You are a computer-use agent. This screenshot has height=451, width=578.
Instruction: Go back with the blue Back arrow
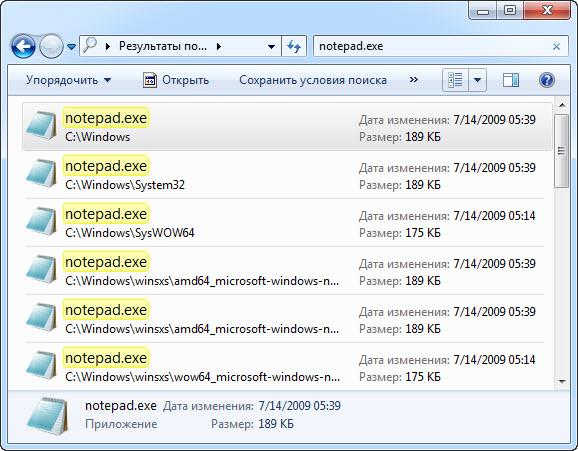[x=23, y=46]
